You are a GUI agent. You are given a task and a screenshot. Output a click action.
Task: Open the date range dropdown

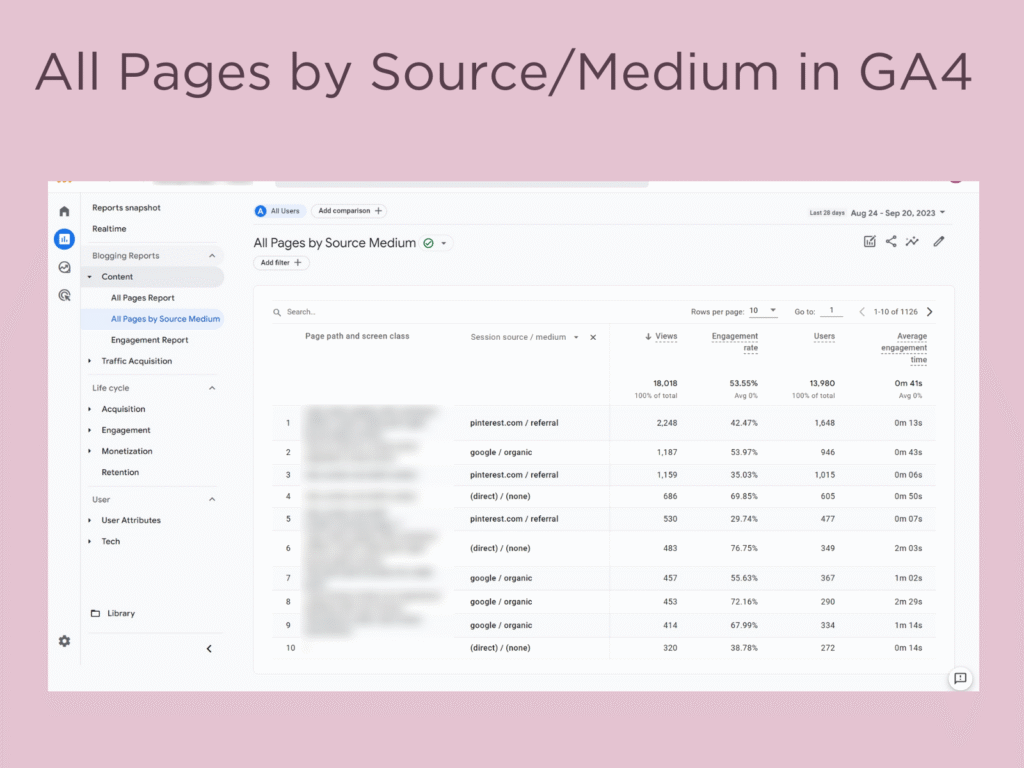pyautogui.click(x=897, y=212)
